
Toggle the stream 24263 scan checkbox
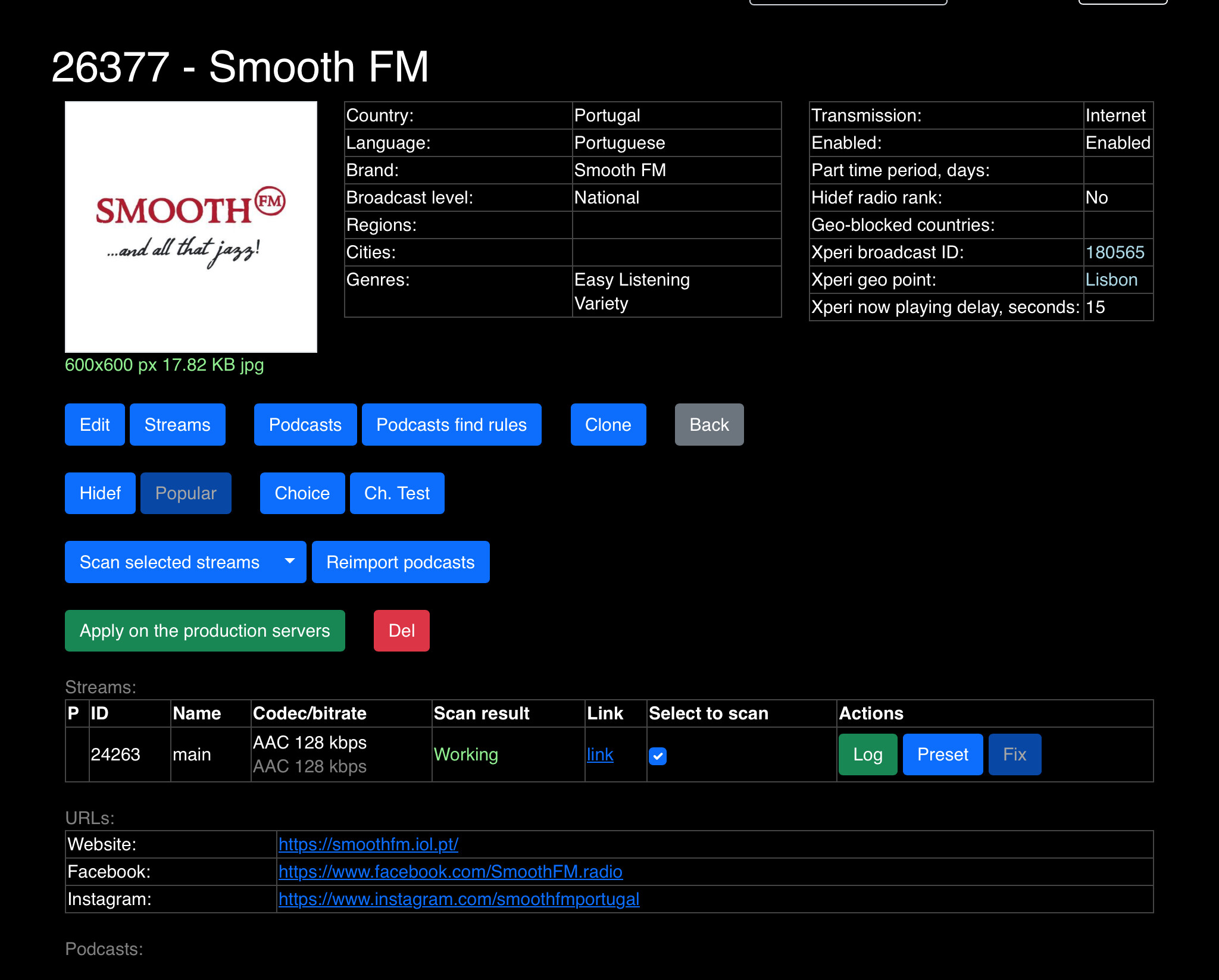[x=657, y=756]
